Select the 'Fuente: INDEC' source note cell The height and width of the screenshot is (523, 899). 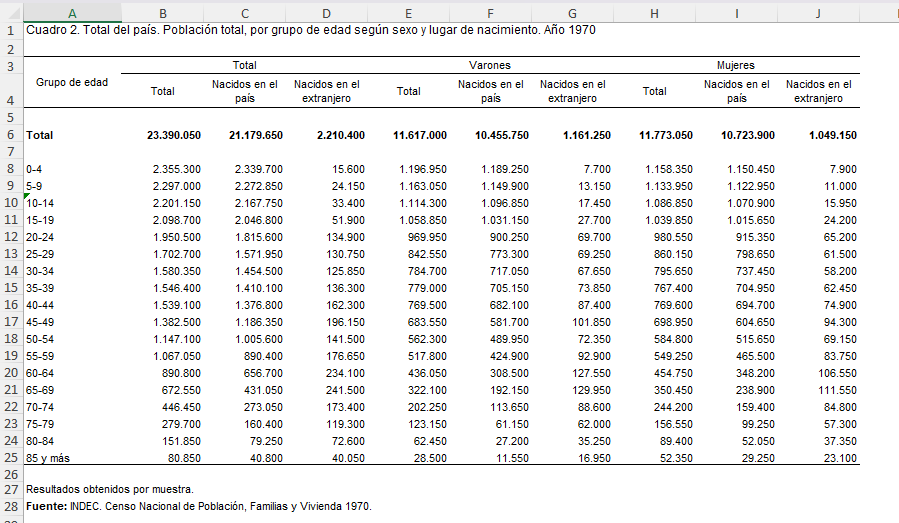pos(198,506)
